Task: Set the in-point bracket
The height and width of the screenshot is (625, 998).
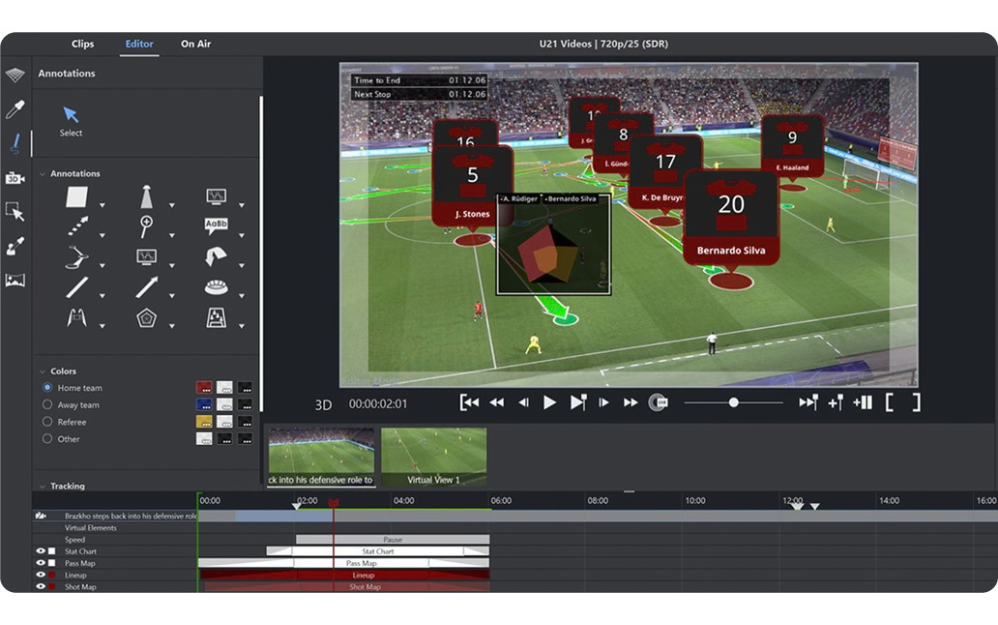Action: pyautogui.click(x=889, y=402)
